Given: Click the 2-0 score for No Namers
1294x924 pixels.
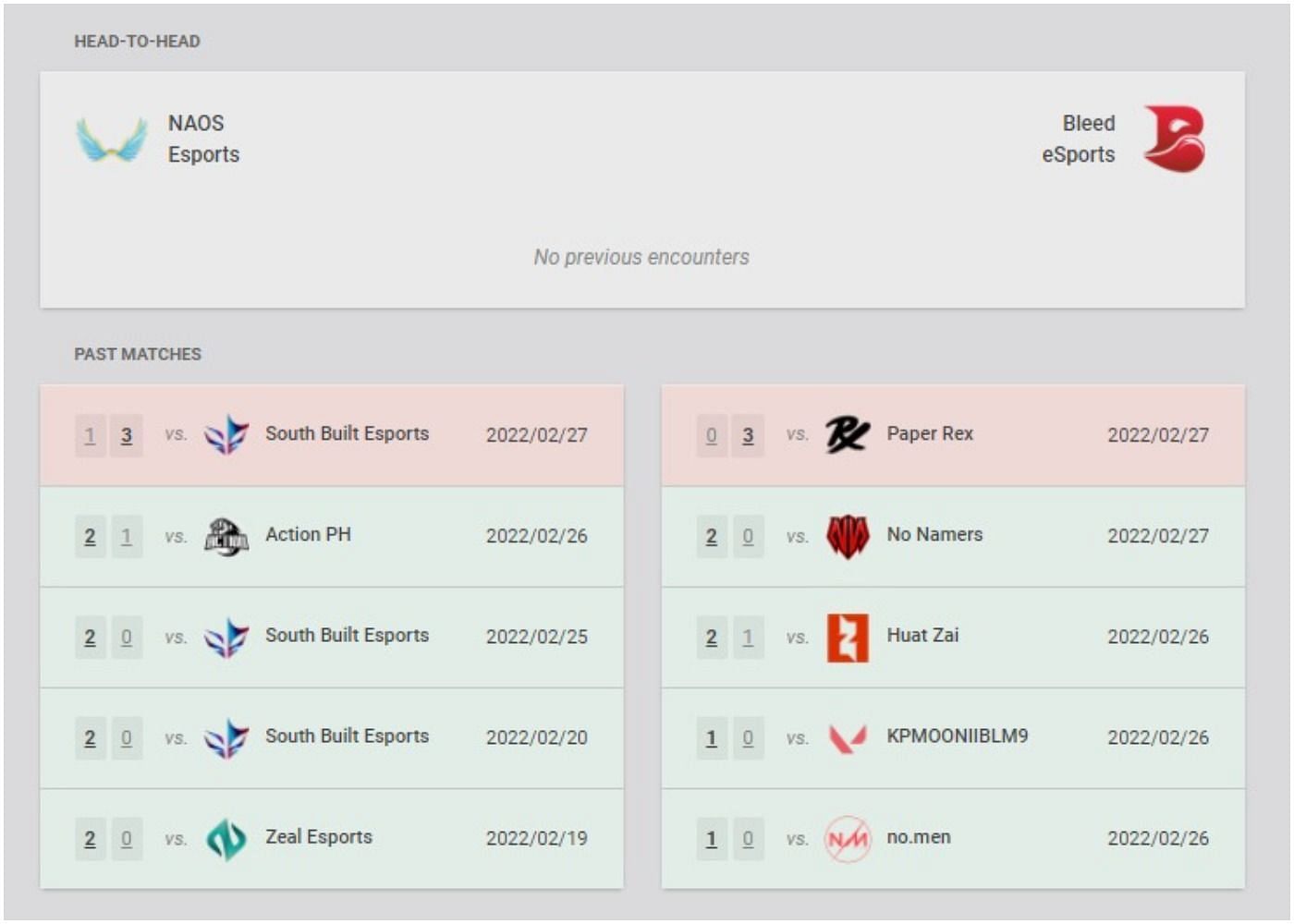Looking at the screenshot, I should [729, 536].
